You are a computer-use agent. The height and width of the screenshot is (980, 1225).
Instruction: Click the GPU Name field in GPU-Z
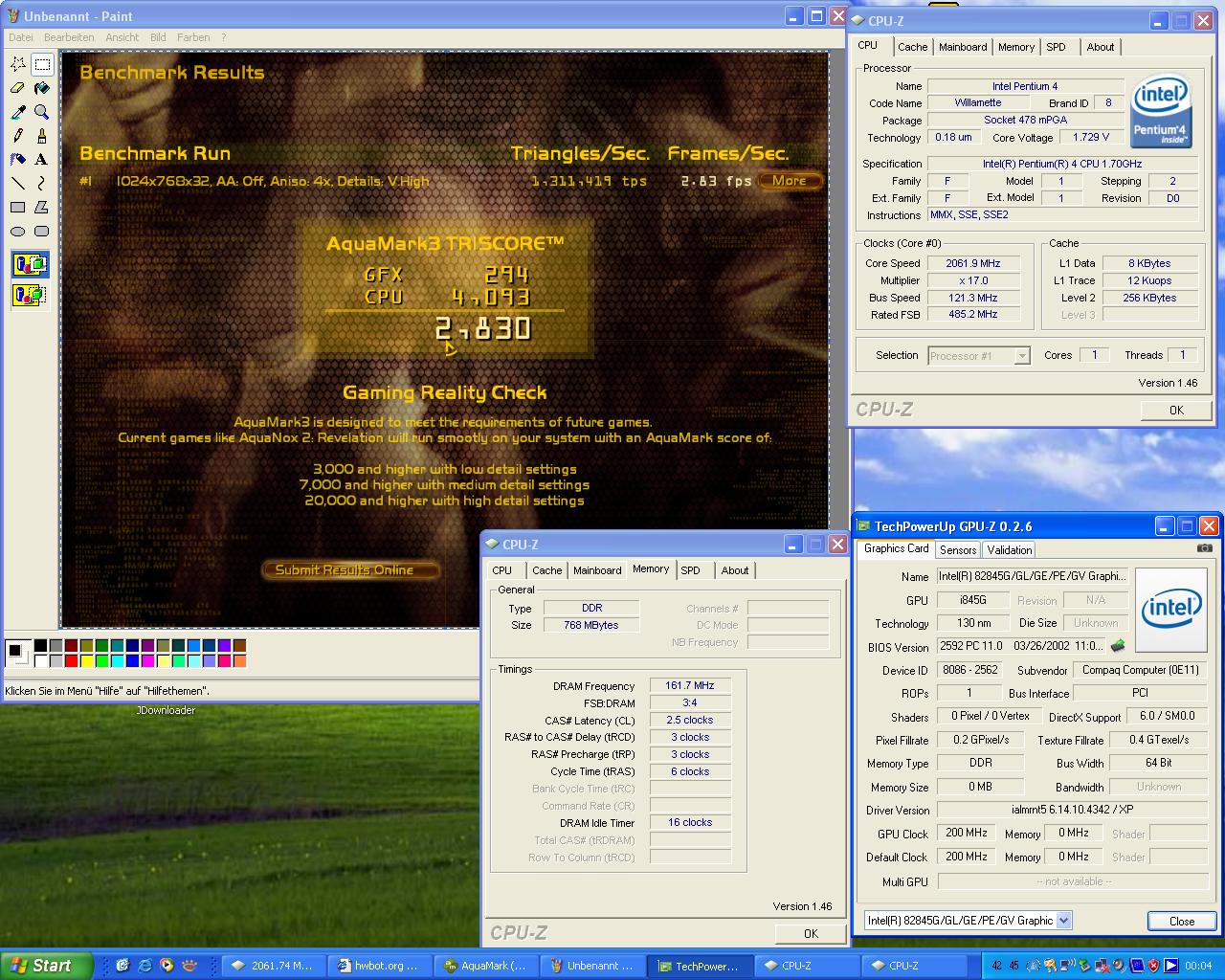coord(1032,576)
